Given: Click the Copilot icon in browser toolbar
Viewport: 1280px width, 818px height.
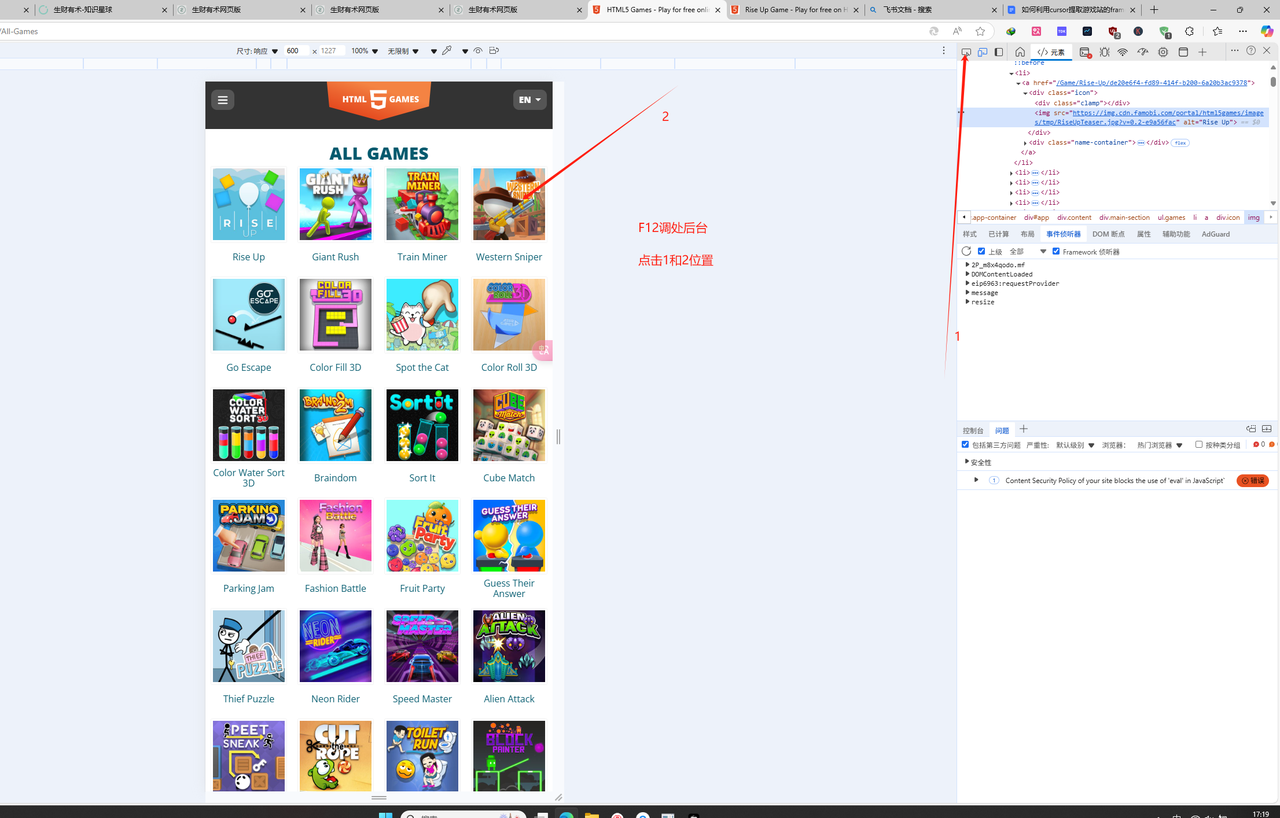Looking at the screenshot, I should [x=1267, y=31].
